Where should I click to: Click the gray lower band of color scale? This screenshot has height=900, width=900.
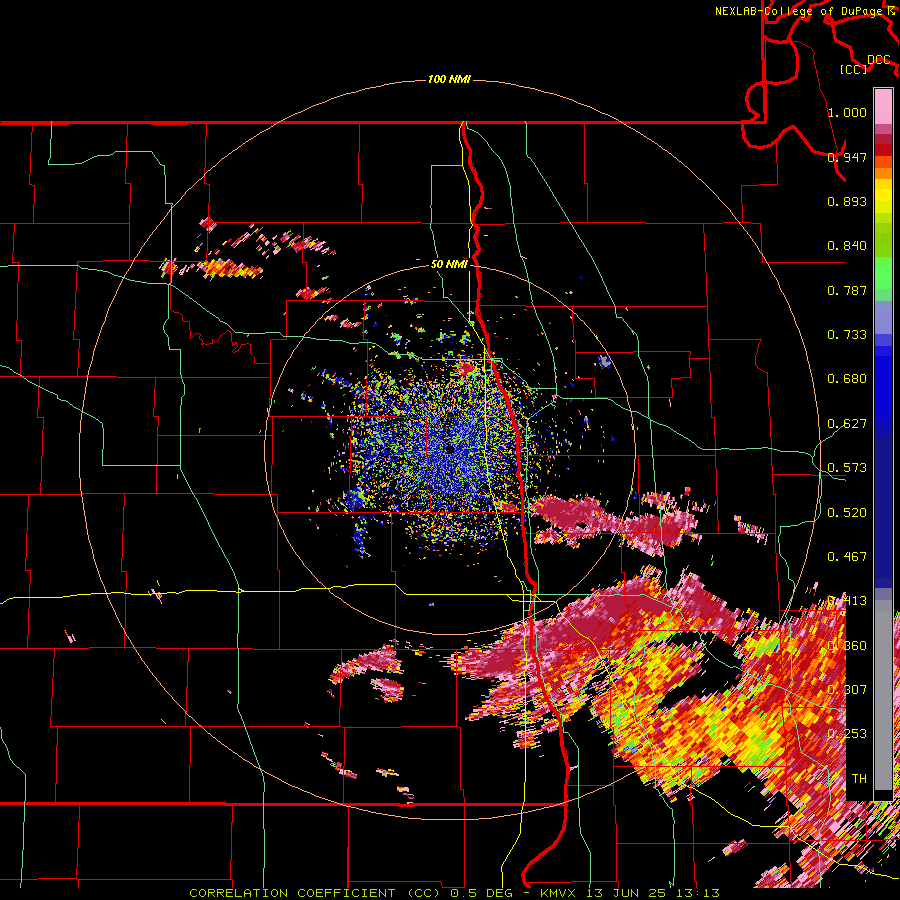[883, 695]
